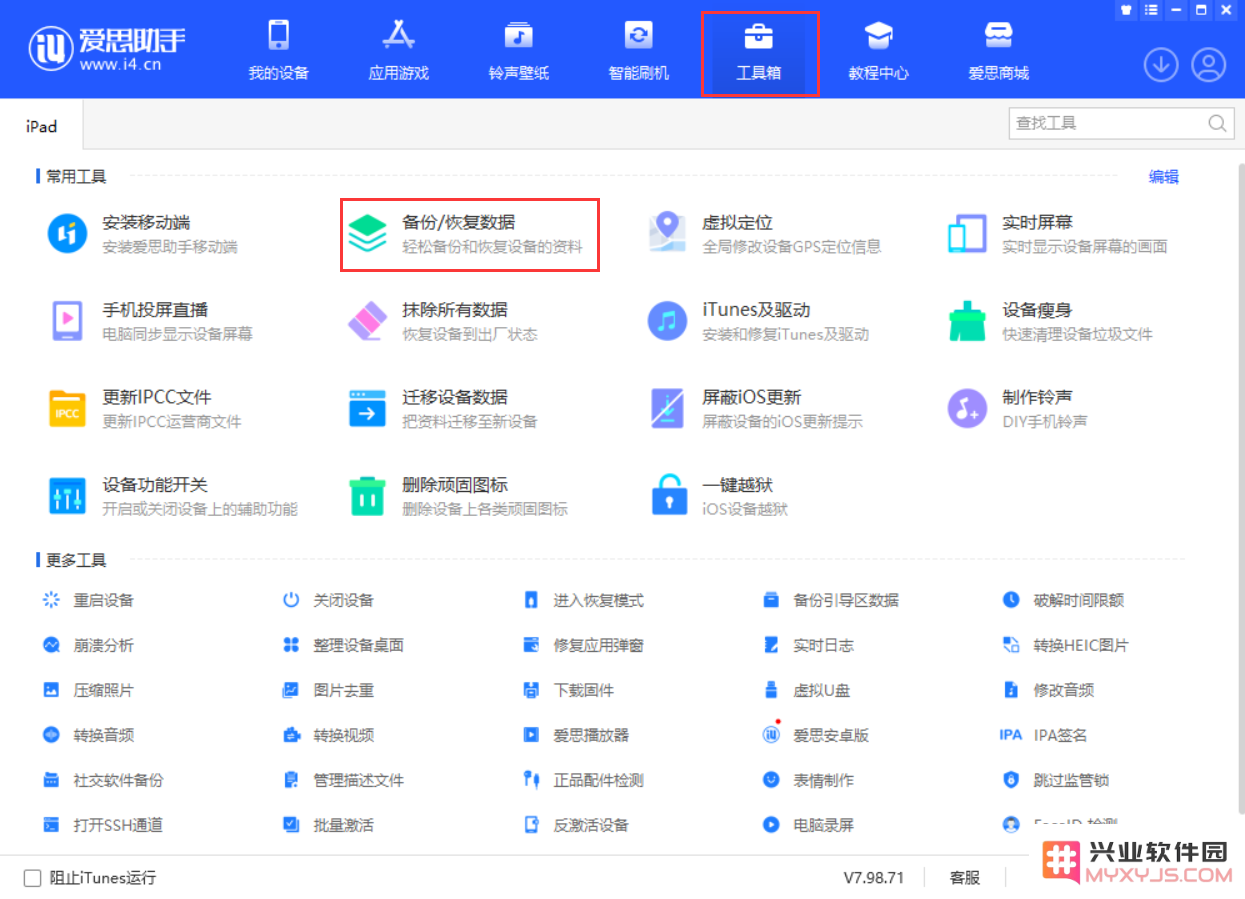Open 转换视频 tool
The width and height of the screenshot is (1245, 899).
(329, 735)
